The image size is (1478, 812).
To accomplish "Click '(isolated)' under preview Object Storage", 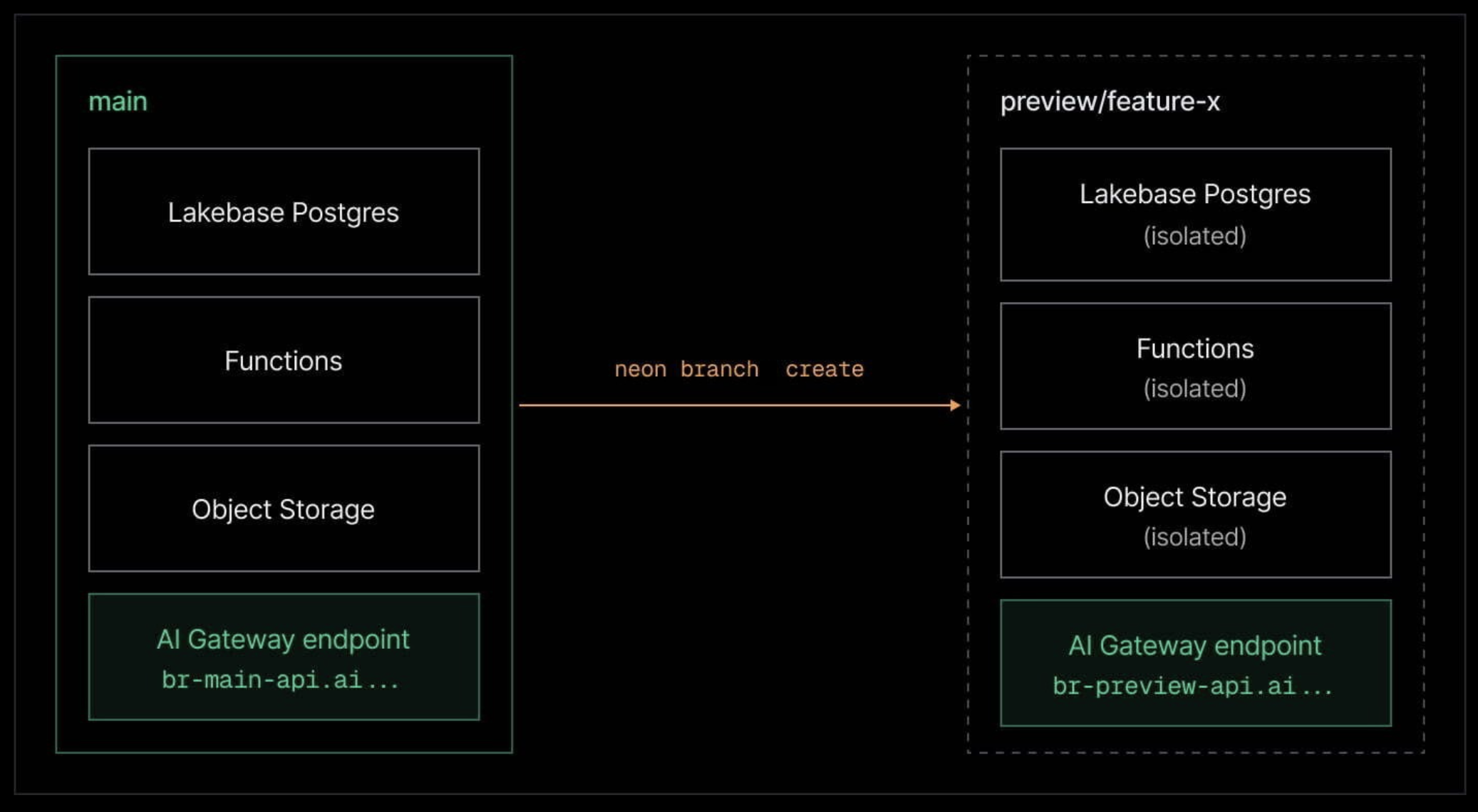I will [x=1195, y=536].
